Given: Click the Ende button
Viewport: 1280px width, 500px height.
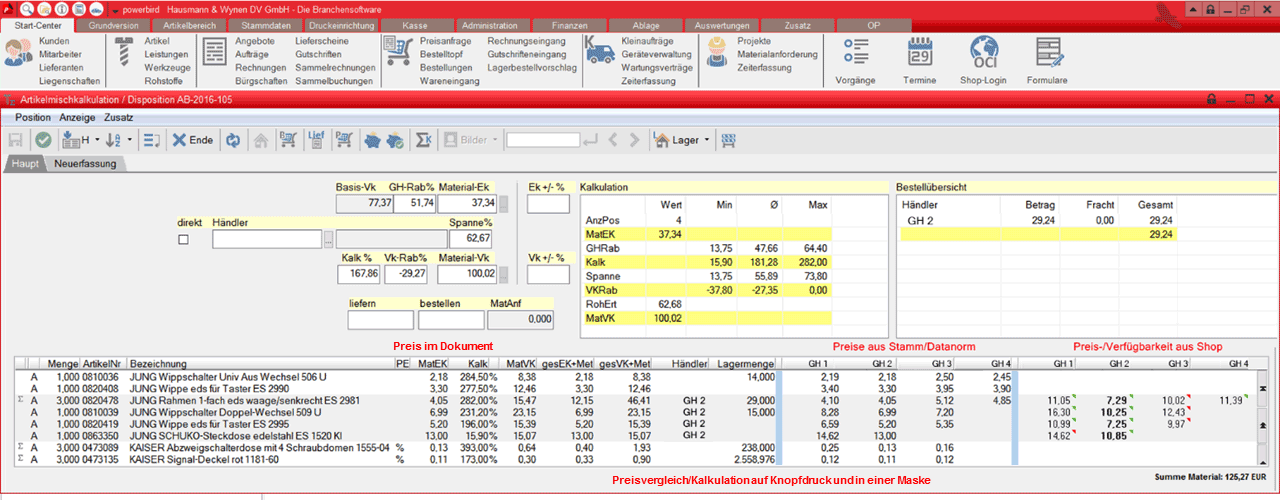Looking at the screenshot, I should click(191, 140).
